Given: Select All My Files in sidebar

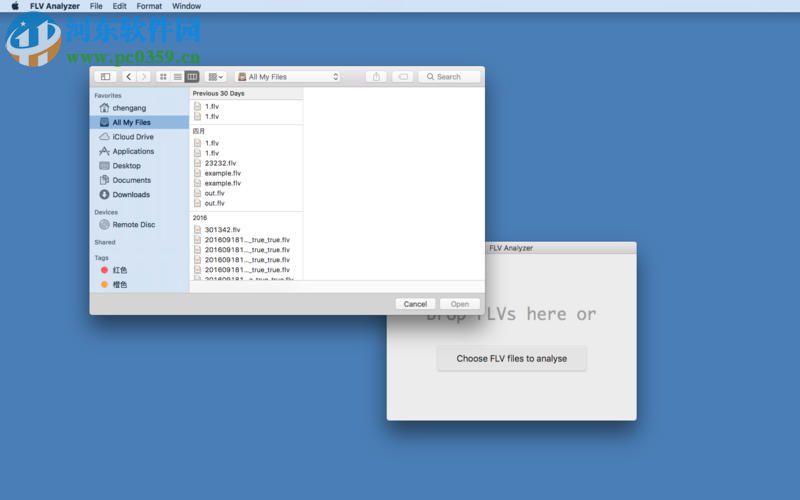Looking at the screenshot, I should tap(139, 122).
